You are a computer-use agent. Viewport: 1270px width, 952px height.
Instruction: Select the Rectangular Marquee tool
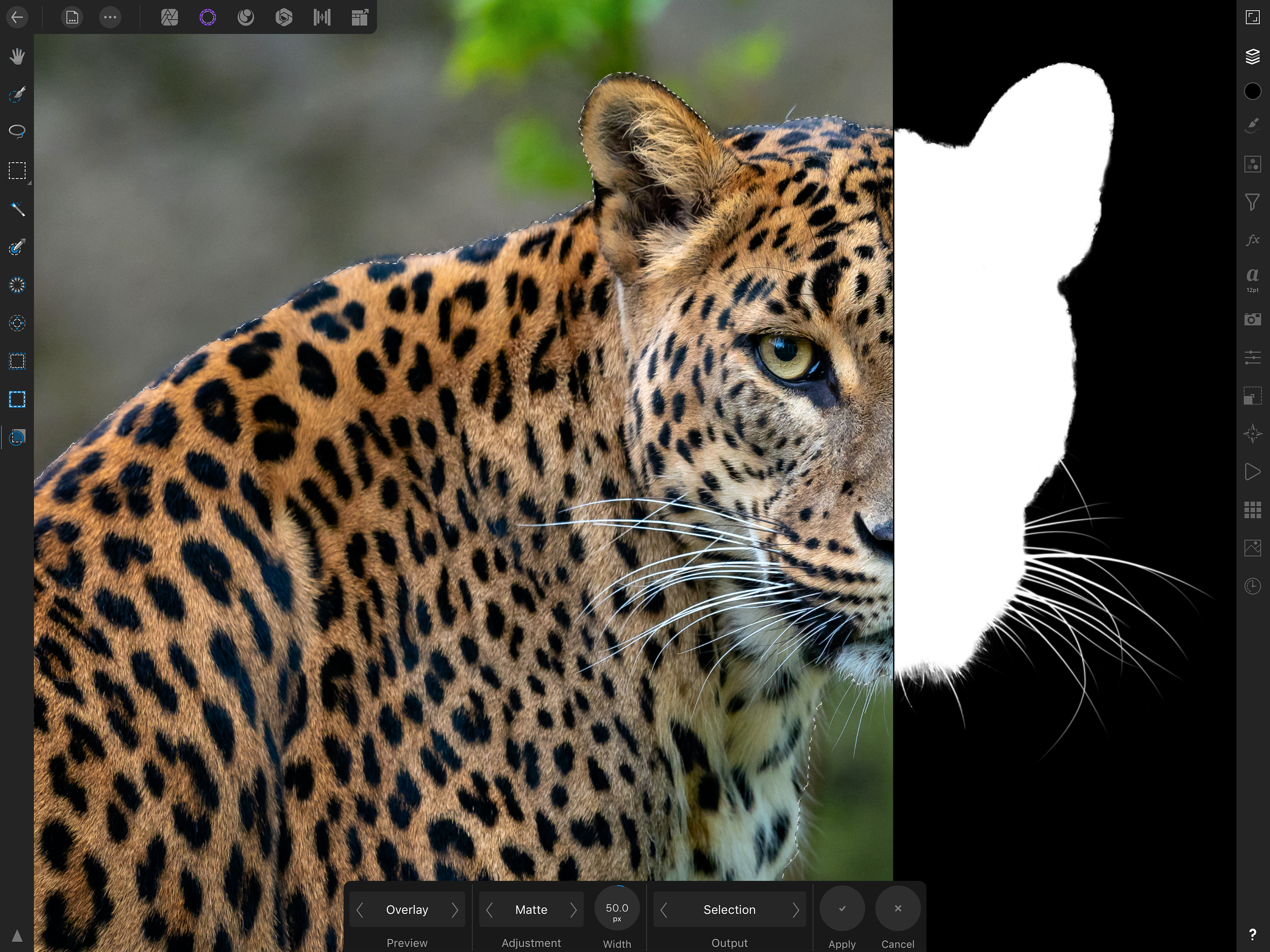(17, 171)
